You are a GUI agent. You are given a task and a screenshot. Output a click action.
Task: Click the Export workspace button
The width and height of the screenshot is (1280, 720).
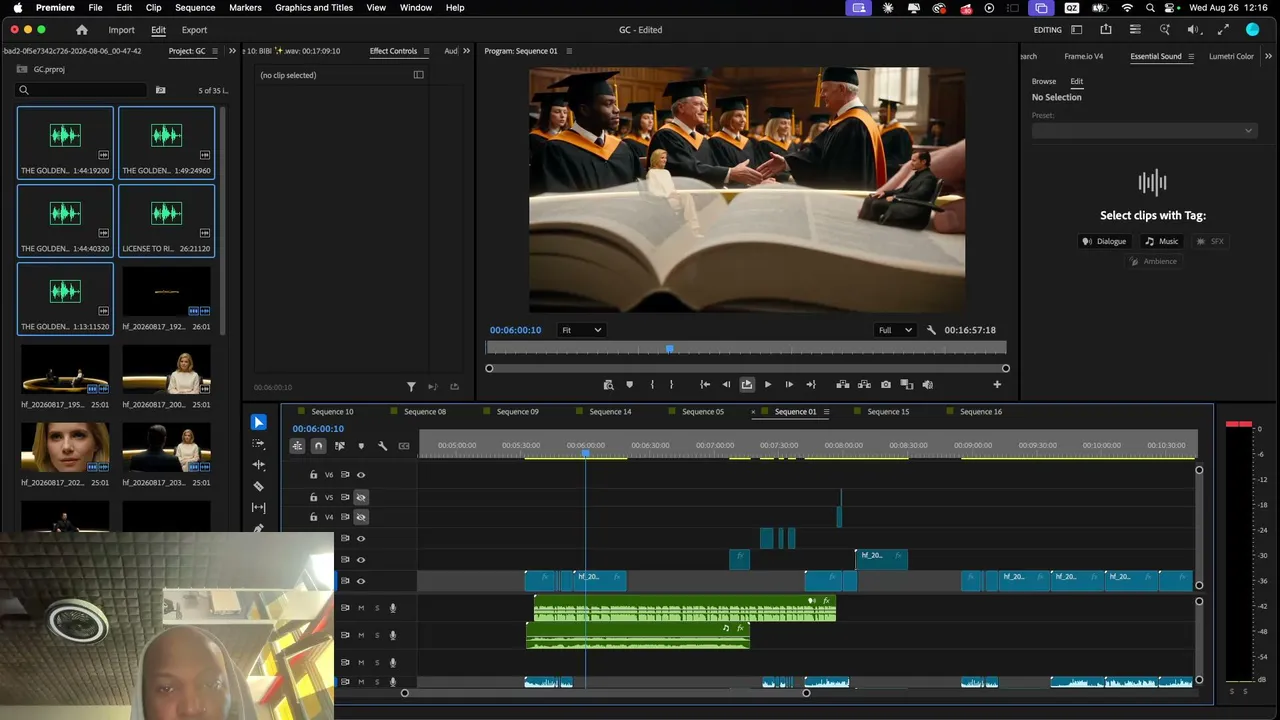click(194, 30)
